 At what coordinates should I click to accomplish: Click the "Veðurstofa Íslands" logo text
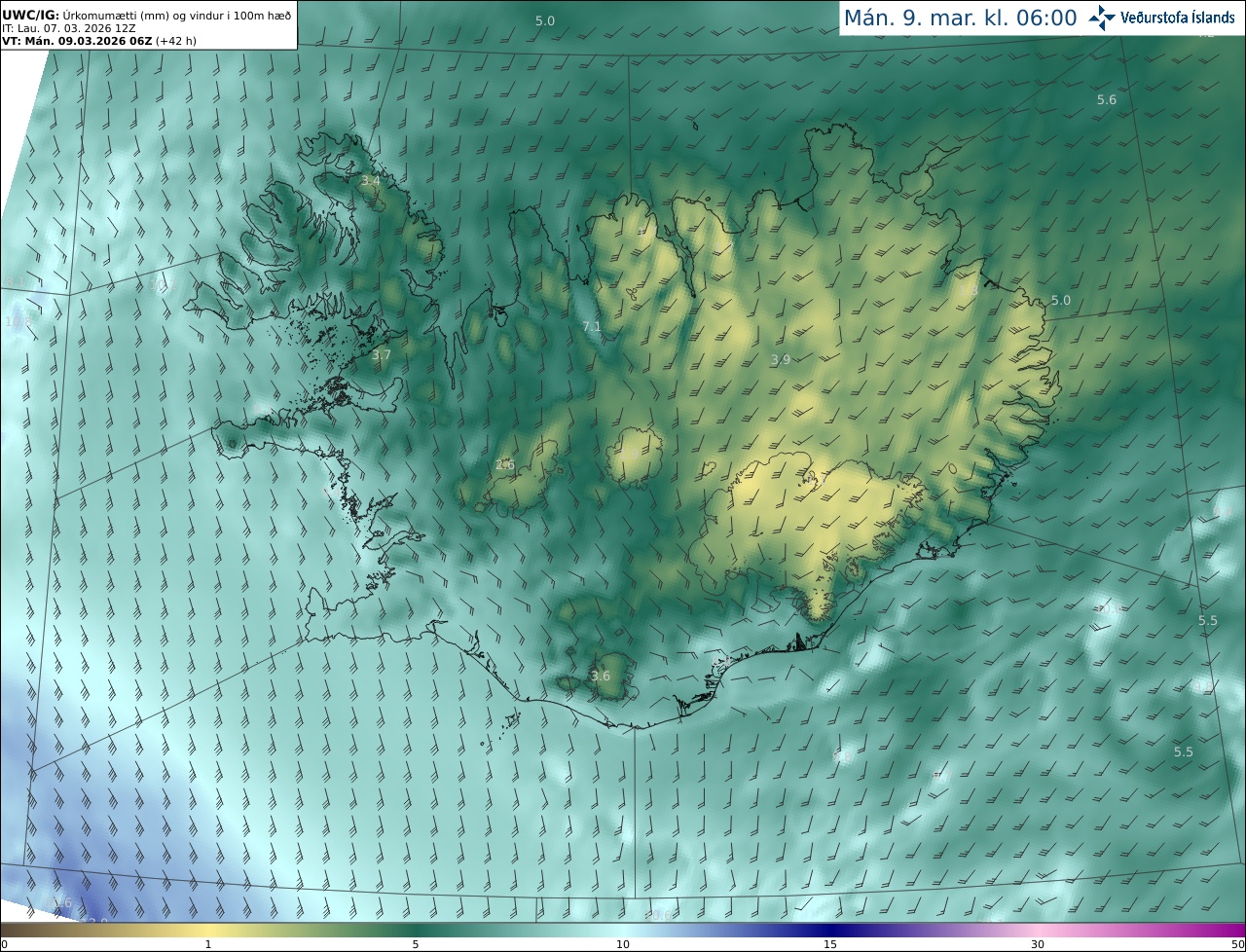(1178, 18)
